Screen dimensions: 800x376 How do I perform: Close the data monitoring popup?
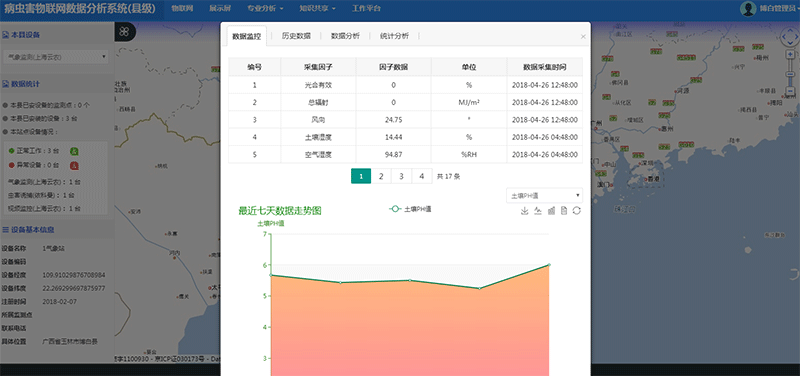[583, 37]
